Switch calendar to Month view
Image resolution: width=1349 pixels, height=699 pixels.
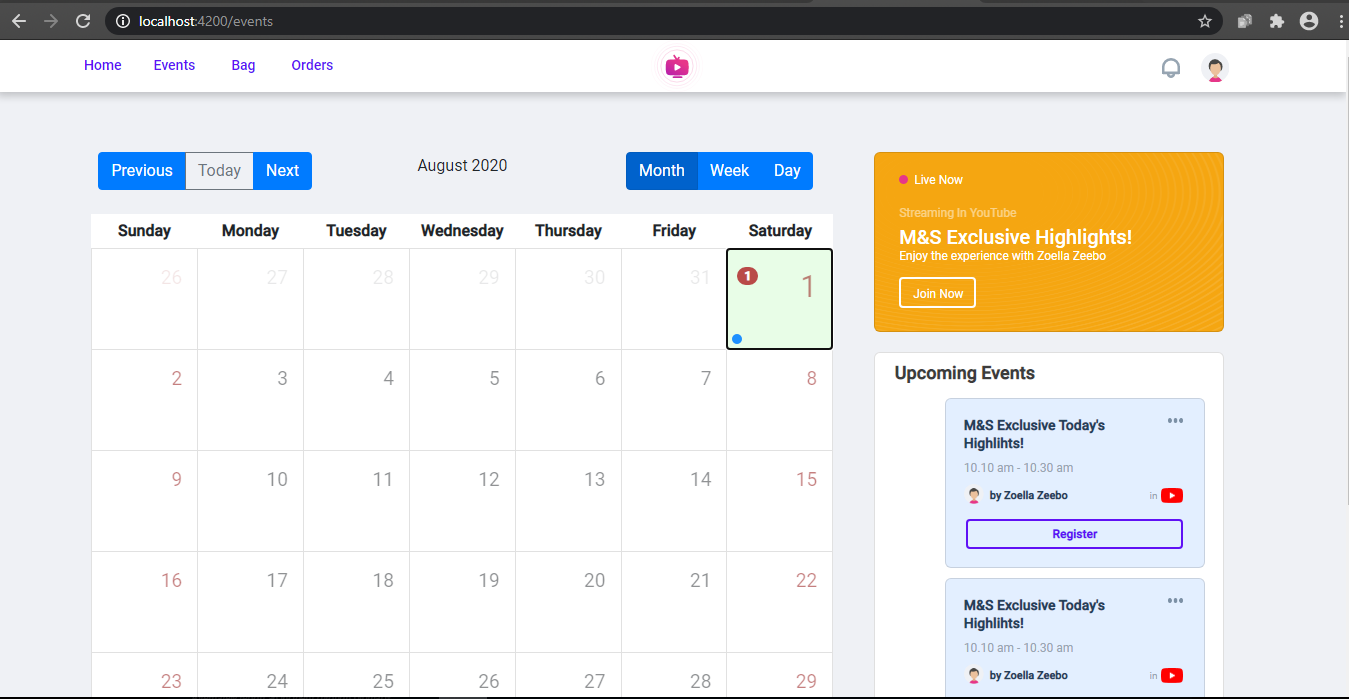(x=662, y=171)
